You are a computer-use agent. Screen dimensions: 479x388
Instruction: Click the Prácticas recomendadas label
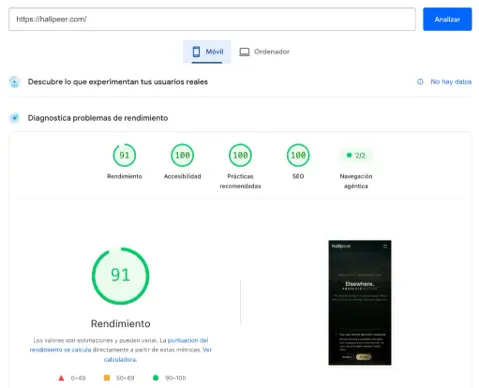point(240,181)
